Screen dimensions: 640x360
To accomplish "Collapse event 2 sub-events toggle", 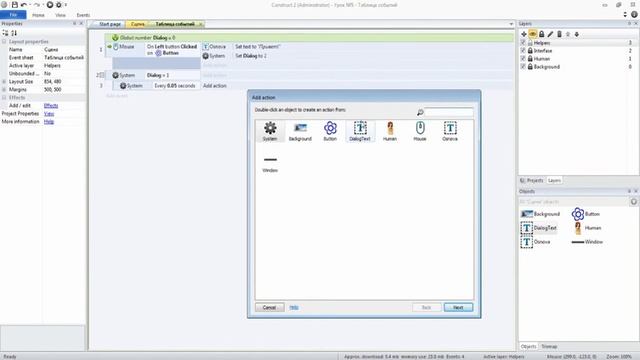I will pos(102,75).
